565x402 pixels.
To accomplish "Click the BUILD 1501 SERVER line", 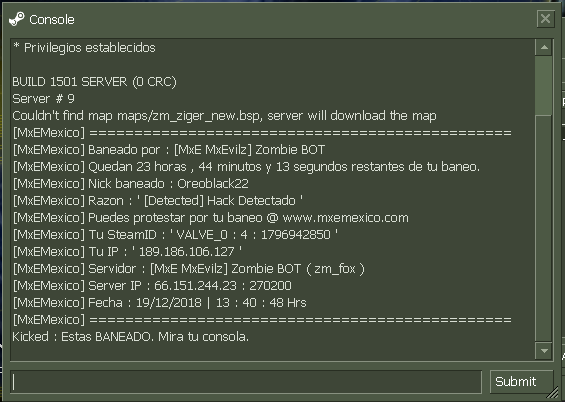I will pos(94,82).
